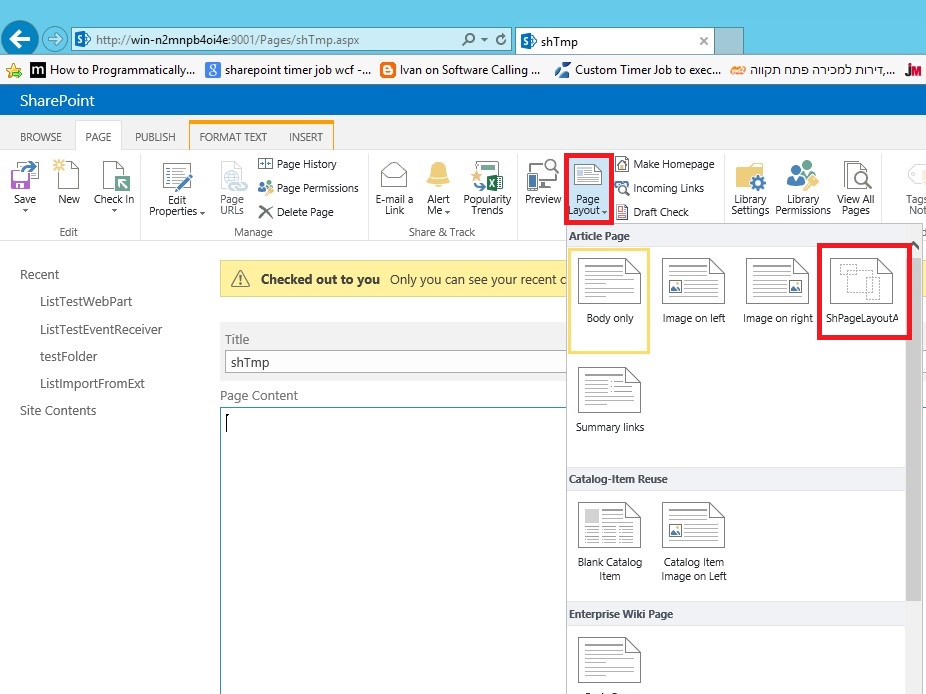Choose the Body only layout
Screen dimensions: 926x694
pos(609,301)
